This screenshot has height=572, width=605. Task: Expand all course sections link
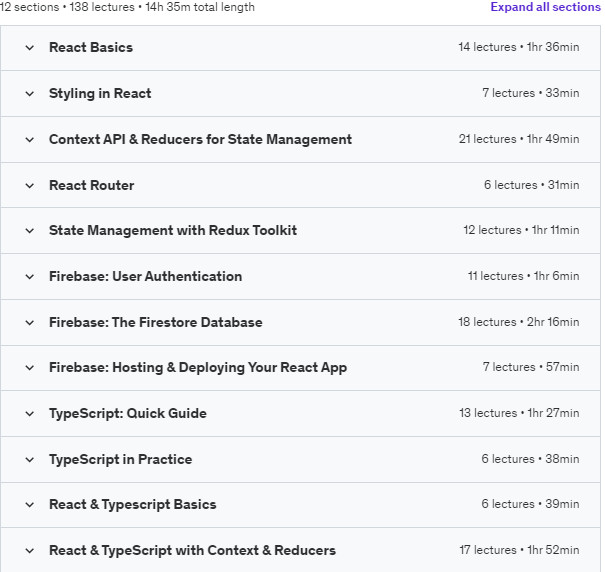click(x=545, y=7)
